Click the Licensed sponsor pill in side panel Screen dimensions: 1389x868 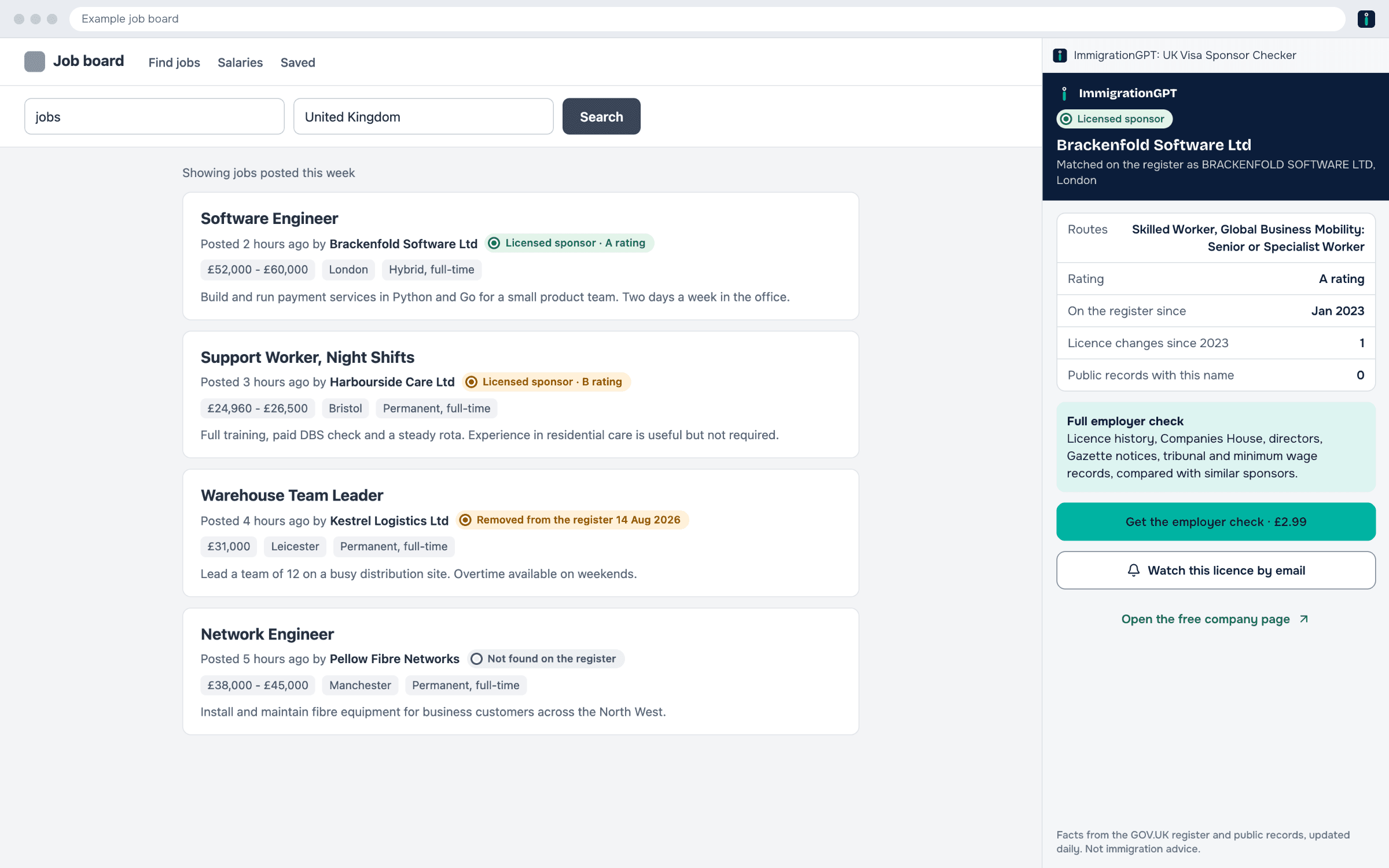(x=1115, y=119)
